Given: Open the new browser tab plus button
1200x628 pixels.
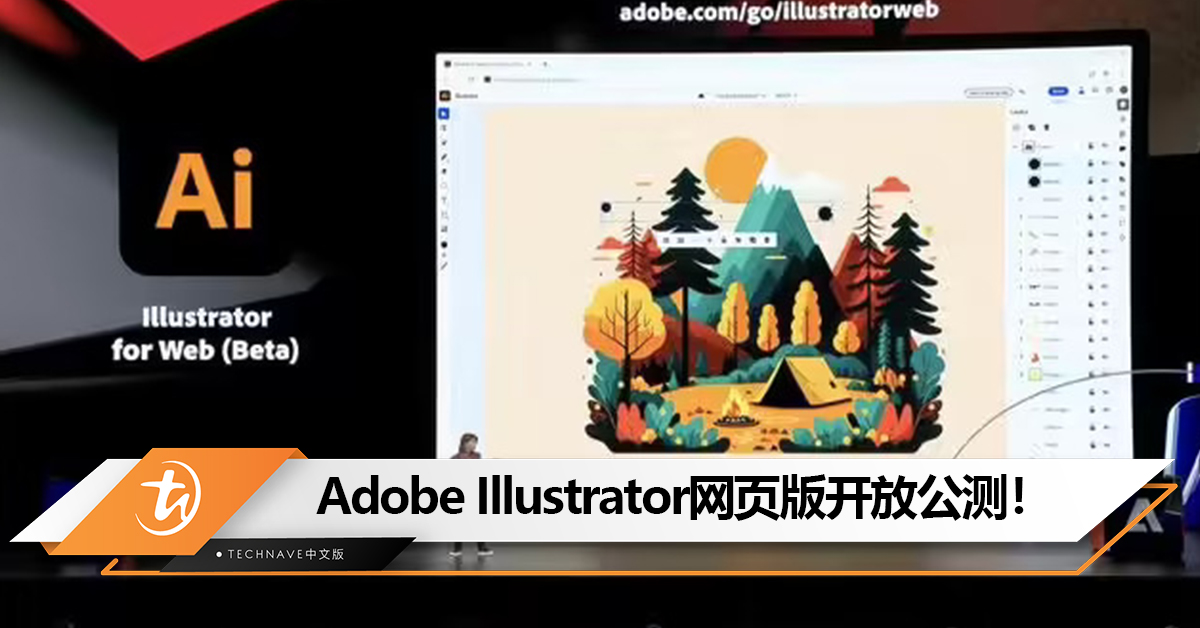Looking at the screenshot, I should (545, 64).
